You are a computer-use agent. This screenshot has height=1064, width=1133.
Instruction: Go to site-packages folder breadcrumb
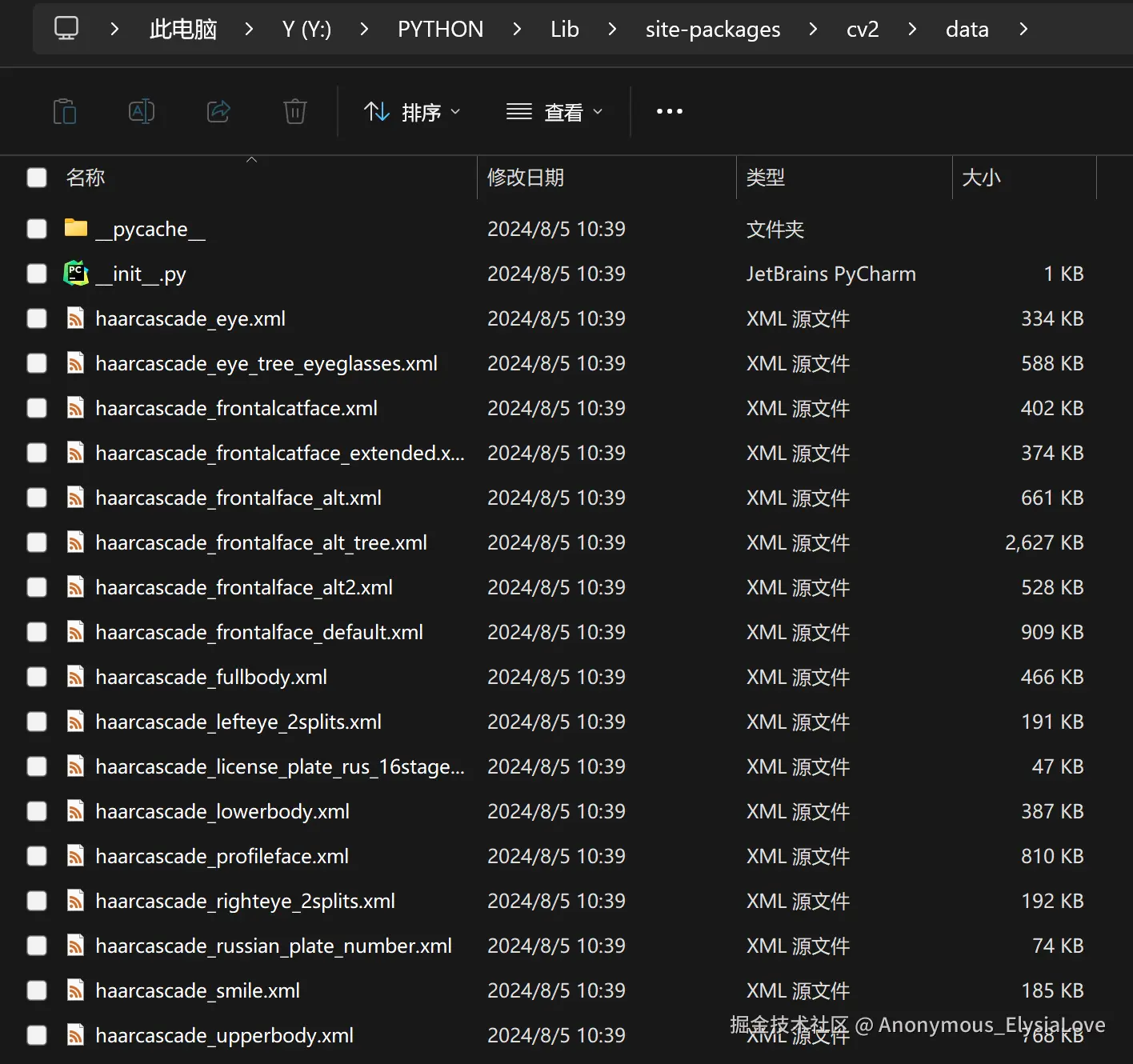point(713,30)
